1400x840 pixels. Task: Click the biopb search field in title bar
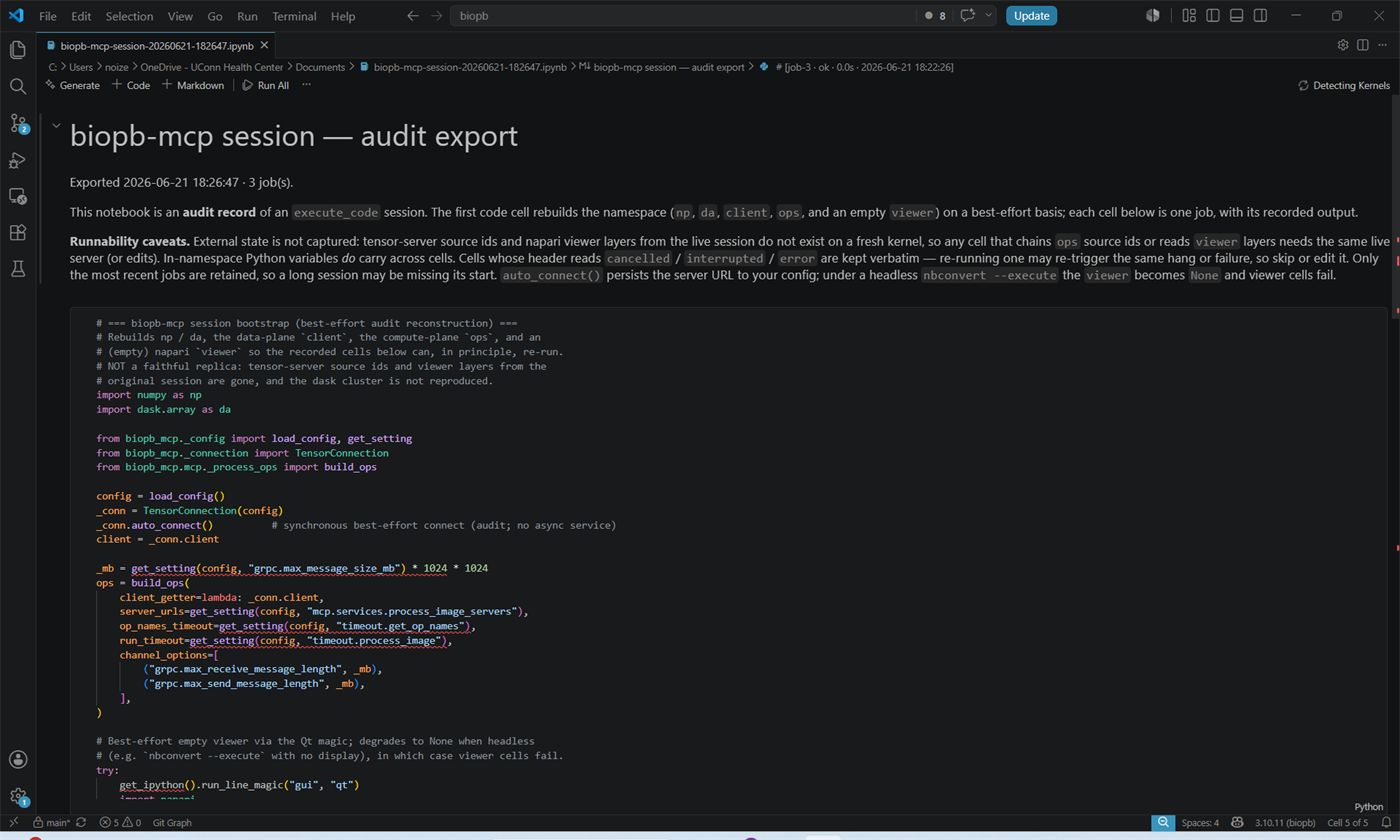[x=683, y=16]
